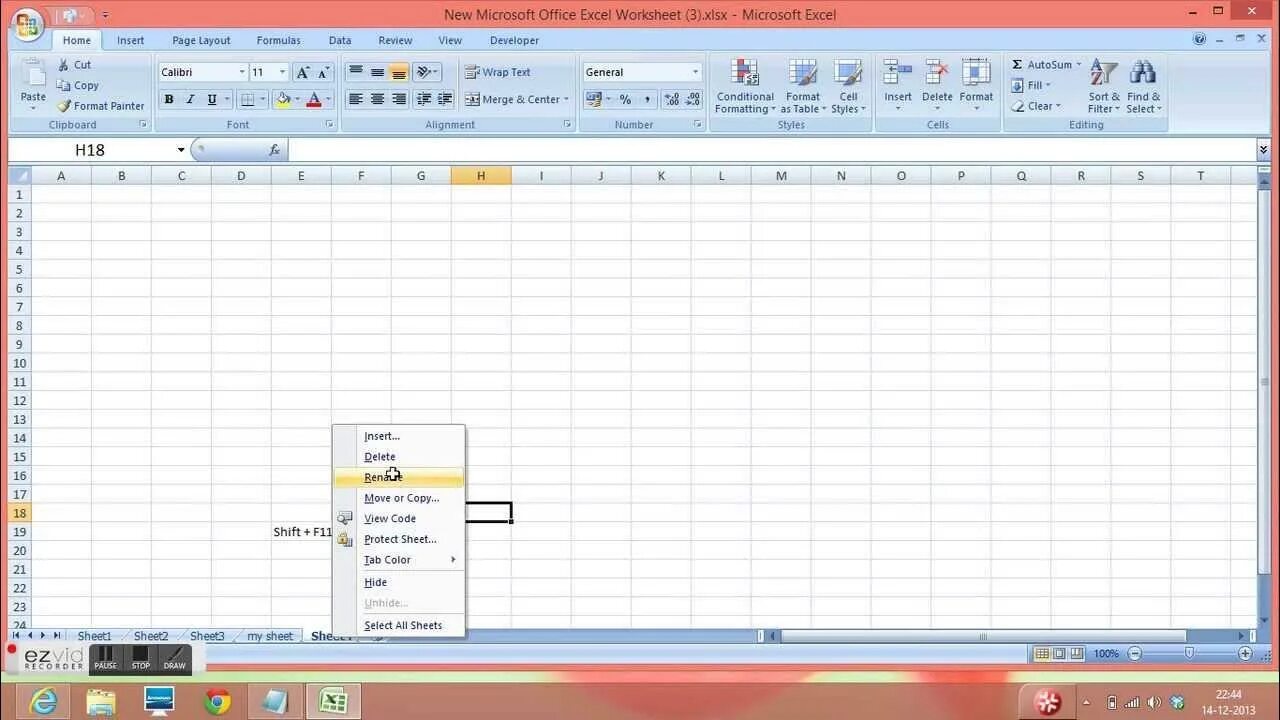Open Format as Table gallery
Viewport: 1280px width, 720px height.
pos(802,86)
